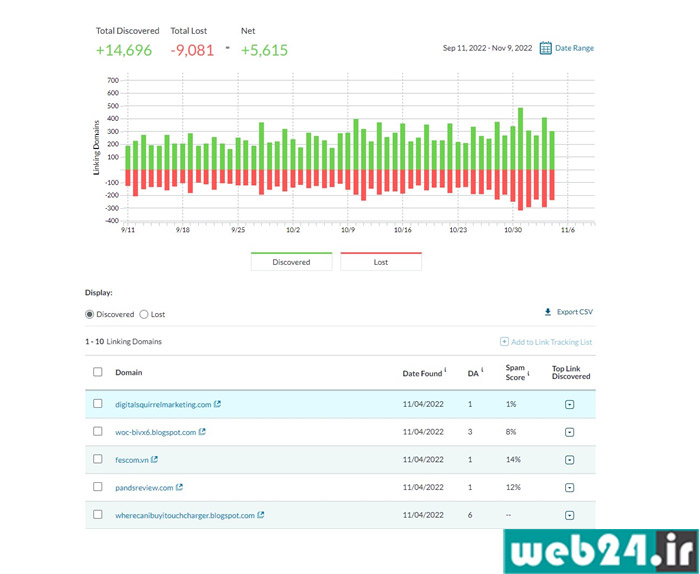This screenshot has height=574, width=700.
Task: Open the woc-bivx6.blogspot.com domain link
Action: pos(155,432)
